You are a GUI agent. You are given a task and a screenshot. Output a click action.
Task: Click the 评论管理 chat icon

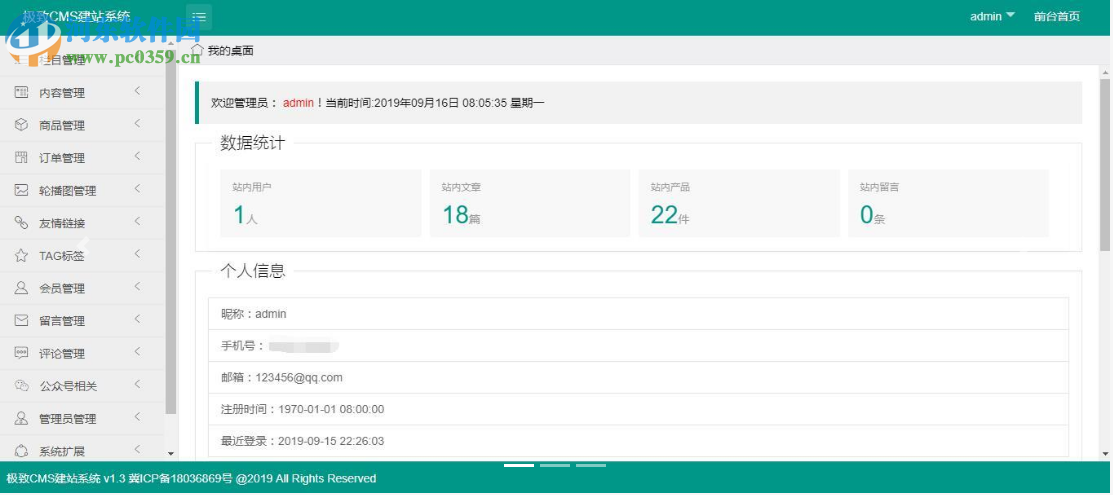(21, 353)
